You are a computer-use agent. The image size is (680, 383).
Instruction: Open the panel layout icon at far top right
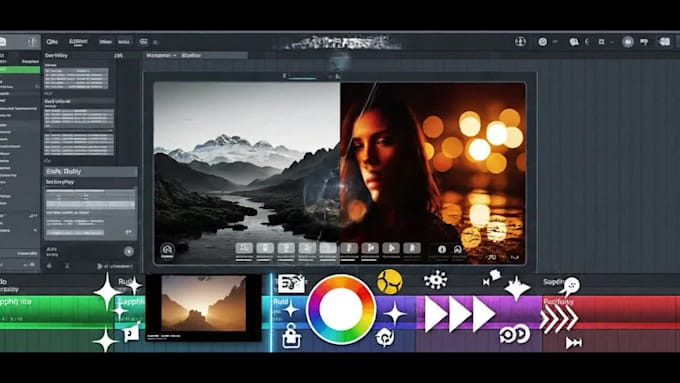664,42
